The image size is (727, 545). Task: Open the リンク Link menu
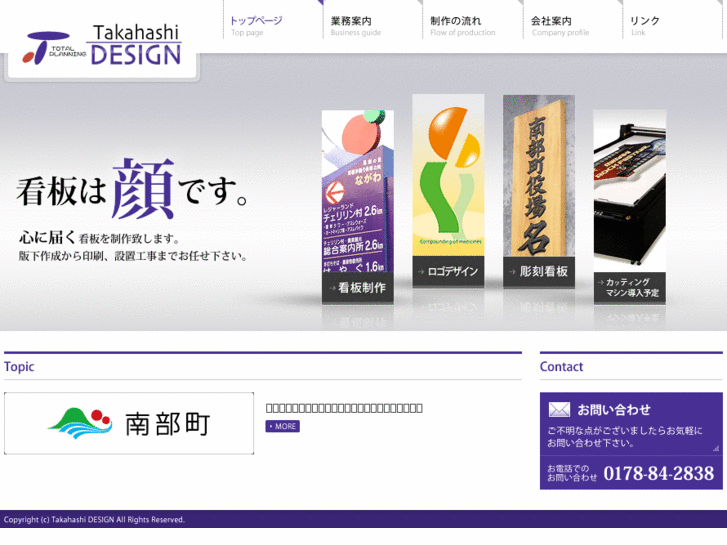(644, 26)
